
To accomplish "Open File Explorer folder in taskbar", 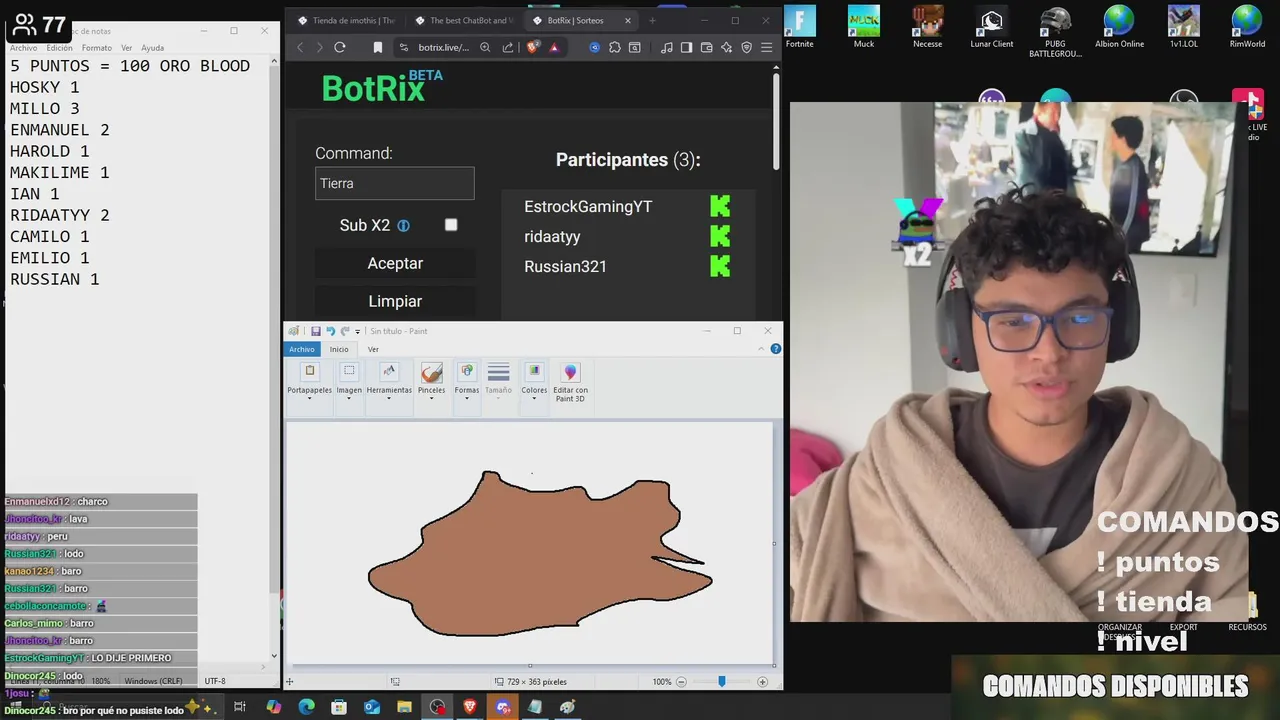I will [x=404, y=707].
